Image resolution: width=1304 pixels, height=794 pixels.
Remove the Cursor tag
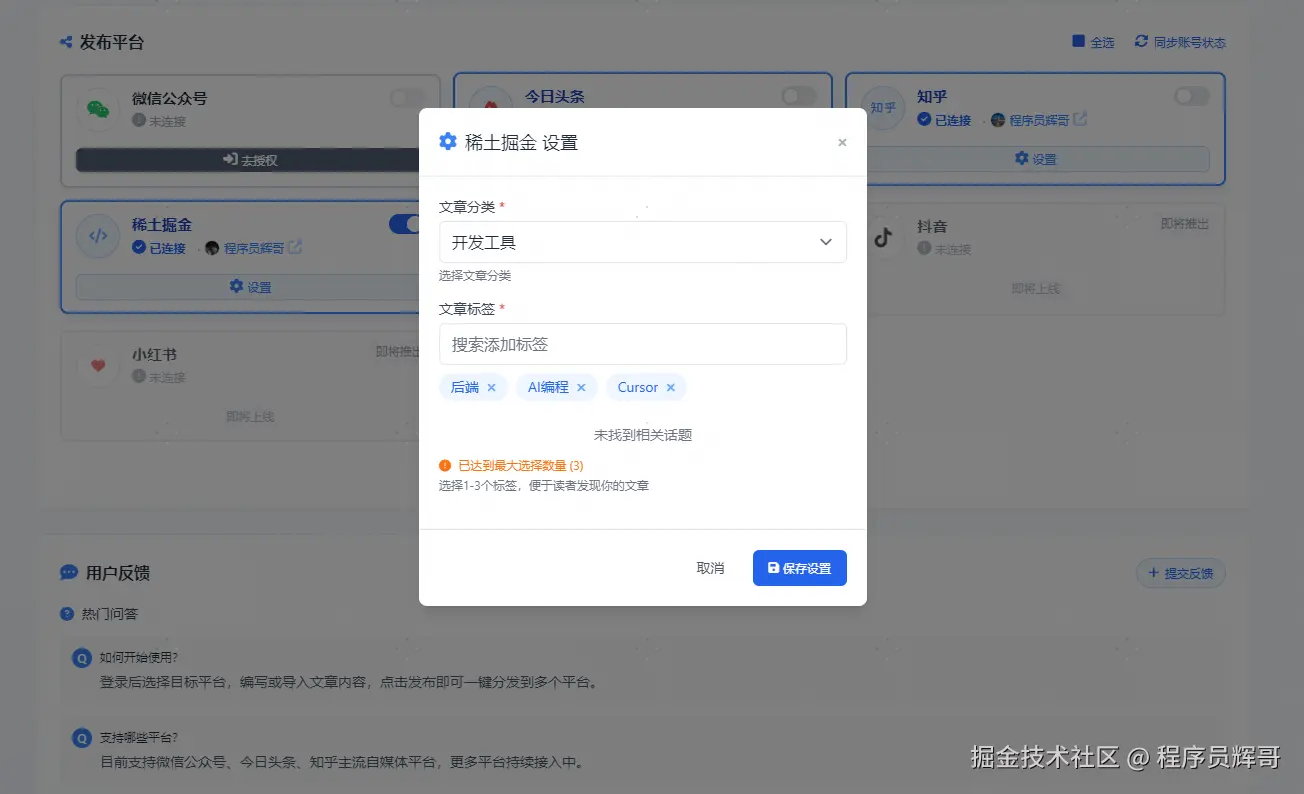[x=671, y=388]
